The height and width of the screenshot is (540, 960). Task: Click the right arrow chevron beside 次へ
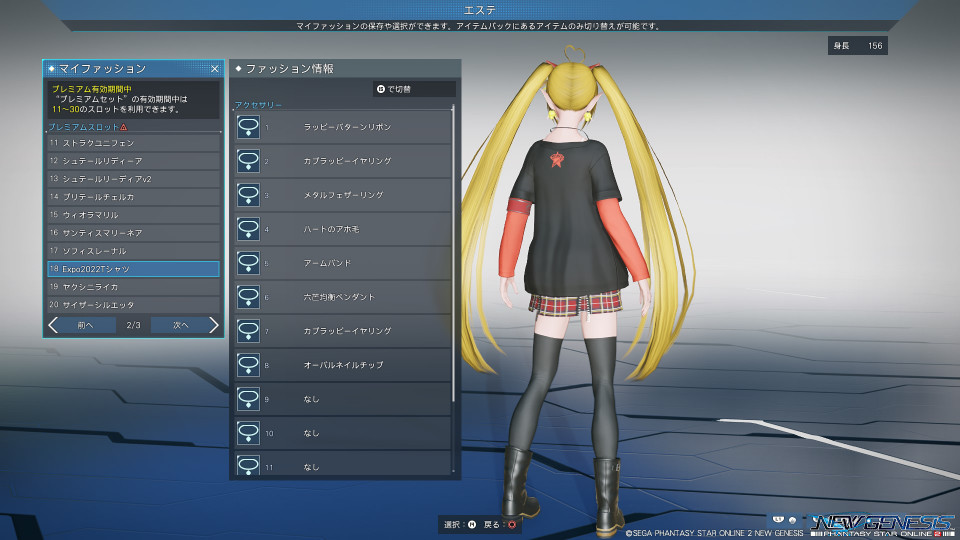(213, 325)
